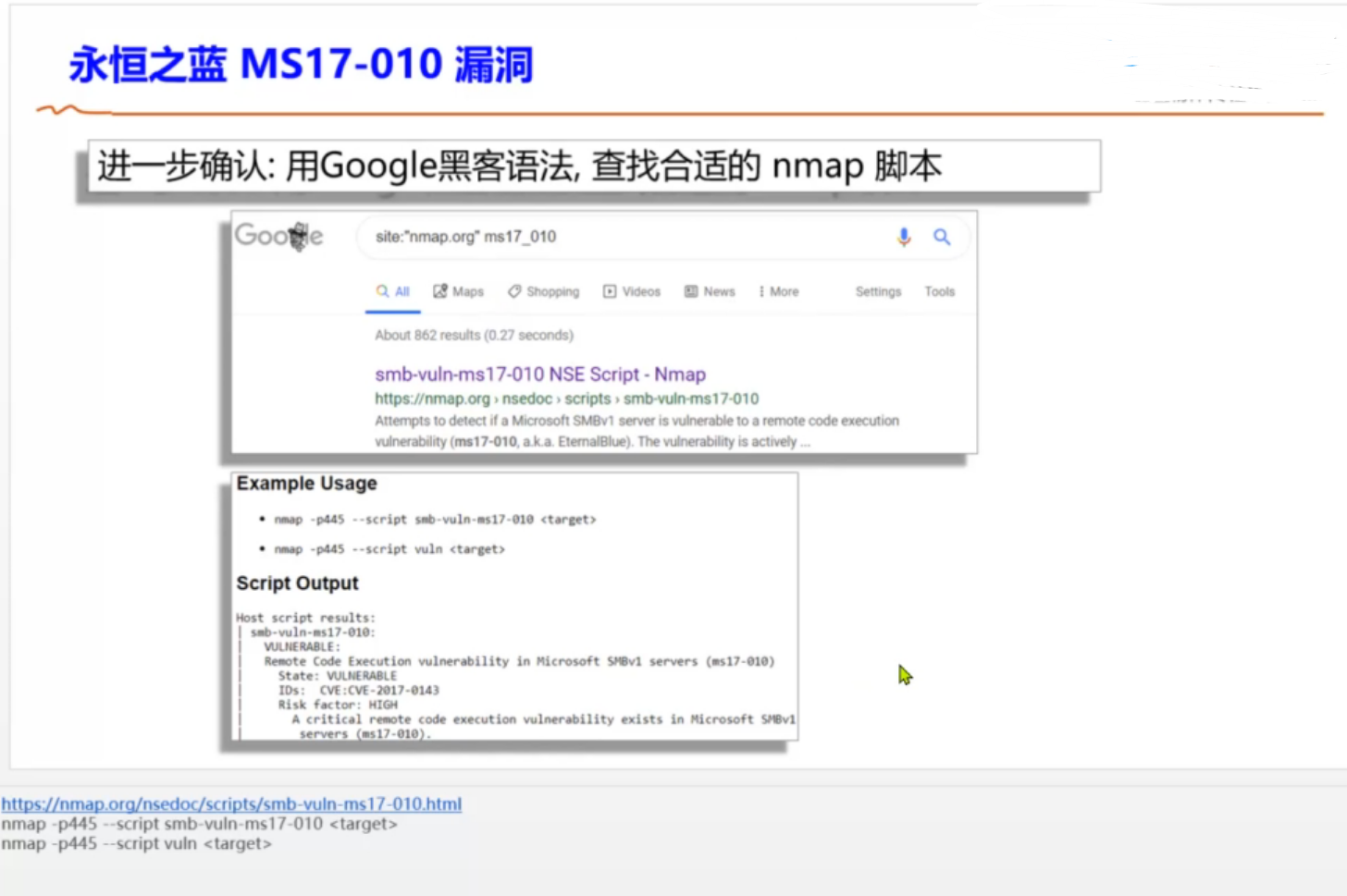
Task: Click the search result description mentioning EternalBlue
Action: point(636,431)
